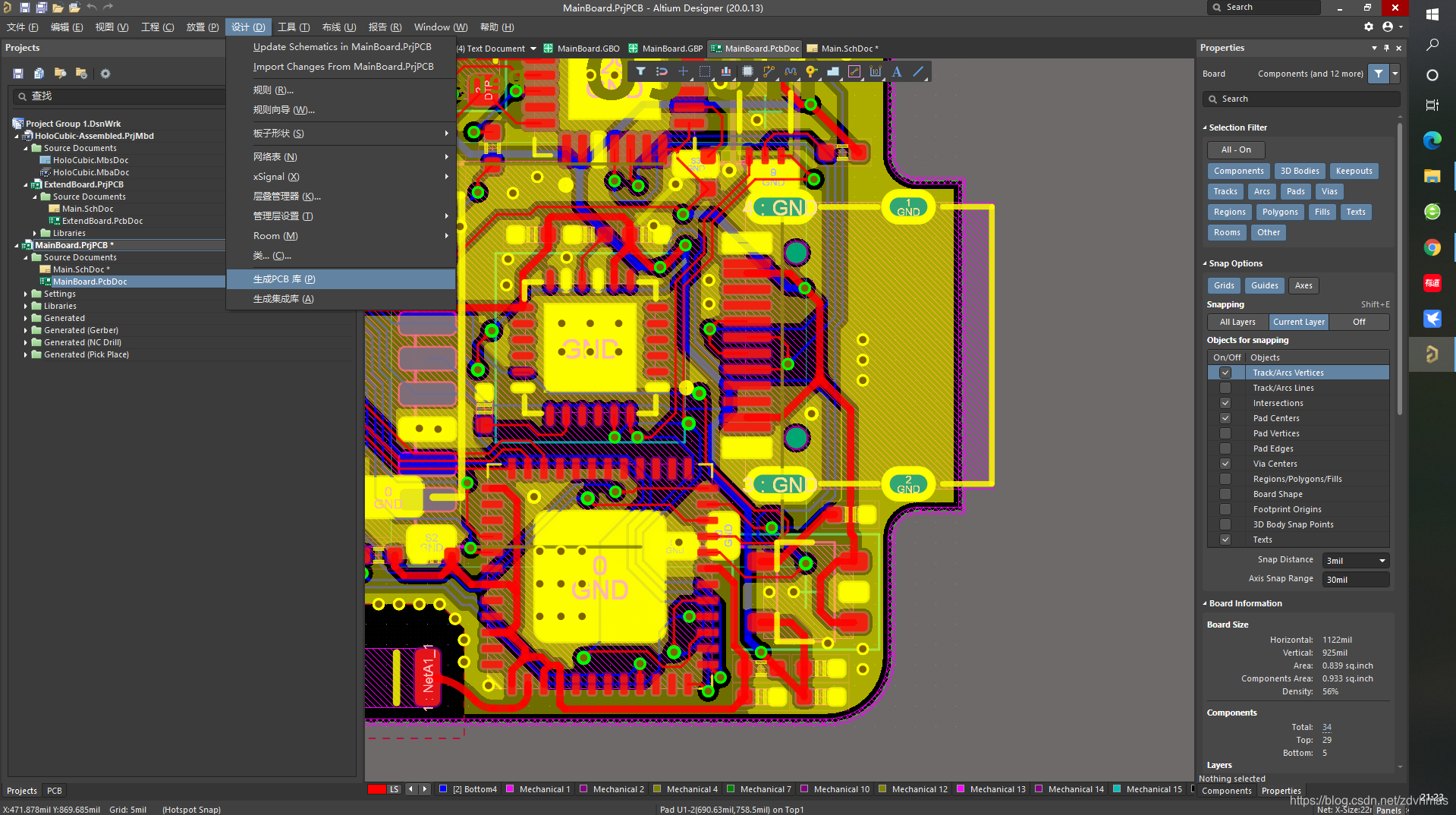This screenshot has height=815, width=1456.
Task: Open the settings gear at top right
Action: [x=1369, y=27]
